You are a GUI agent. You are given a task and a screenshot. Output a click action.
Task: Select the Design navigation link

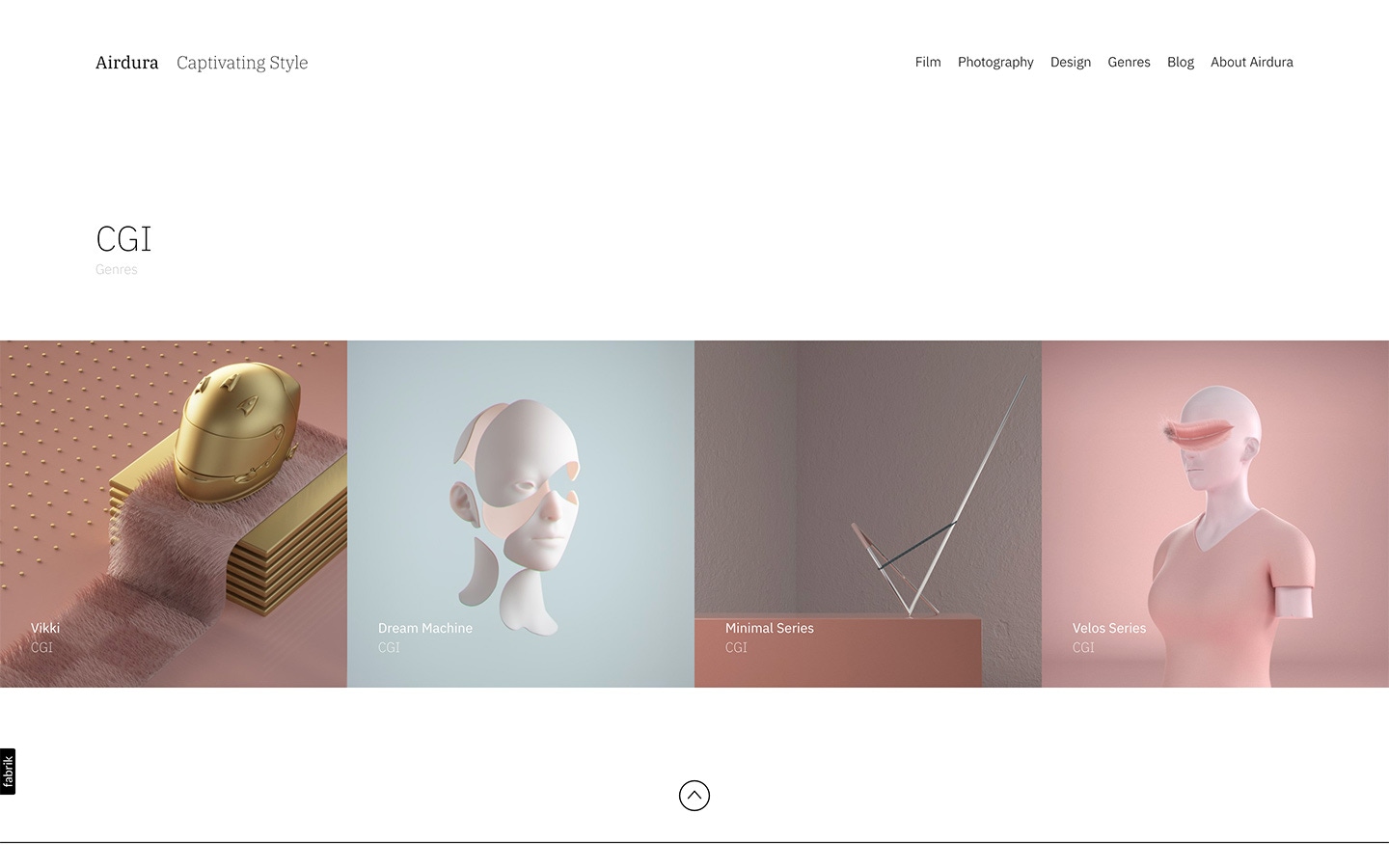(x=1071, y=62)
